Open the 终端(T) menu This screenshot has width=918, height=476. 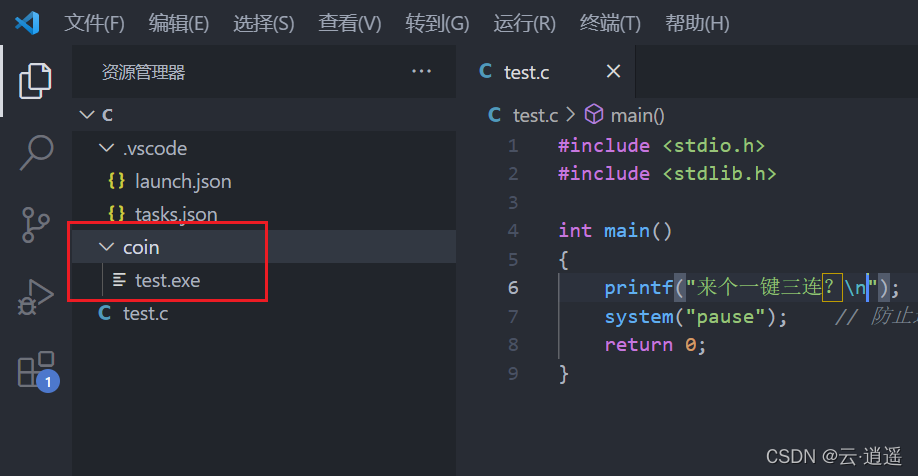pyautogui.click(x=610, y=23)
